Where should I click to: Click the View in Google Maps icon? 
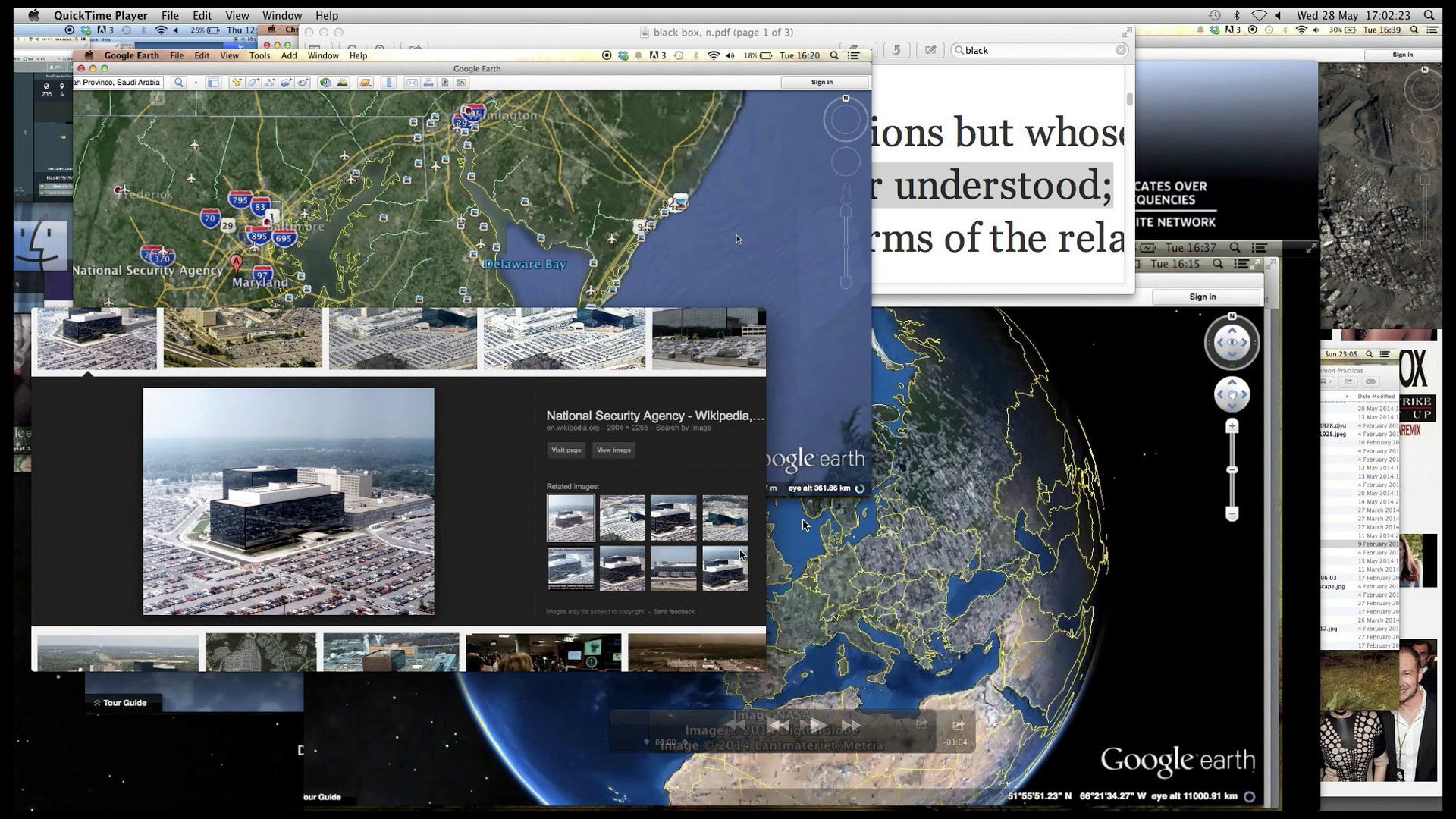pos(461,83)
